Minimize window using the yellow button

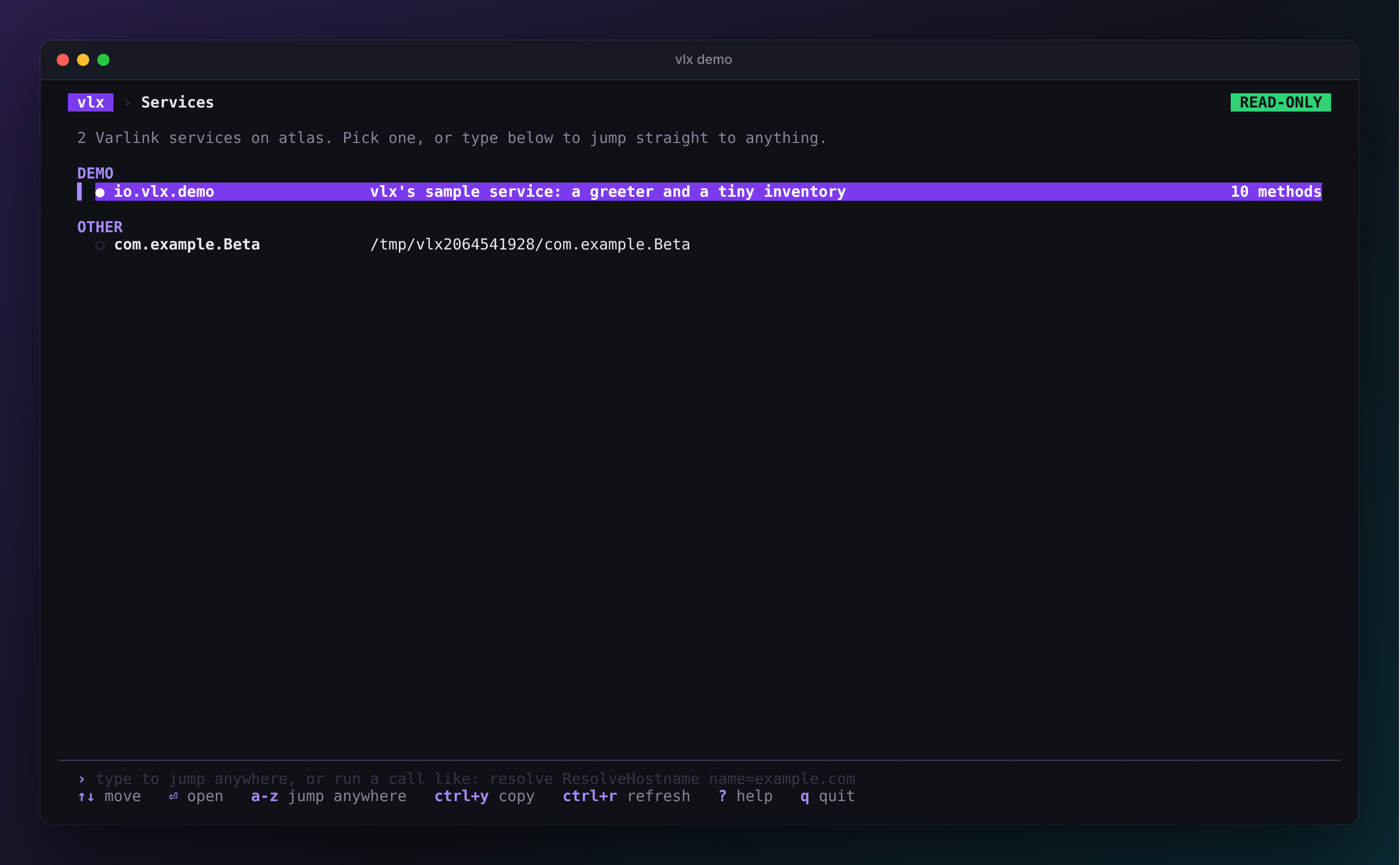(x=83, y=60)
